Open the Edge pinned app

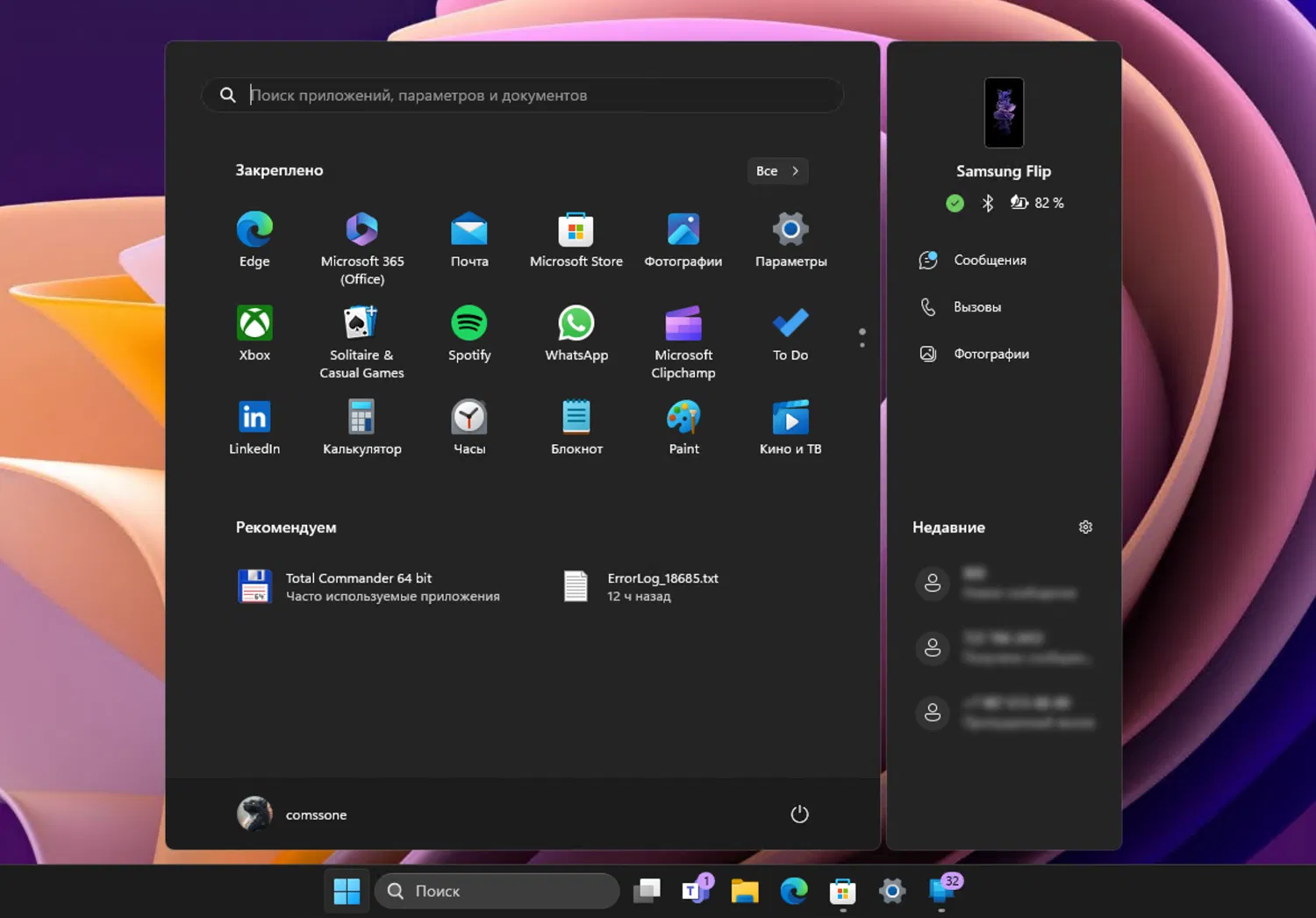tap(254, 240)
